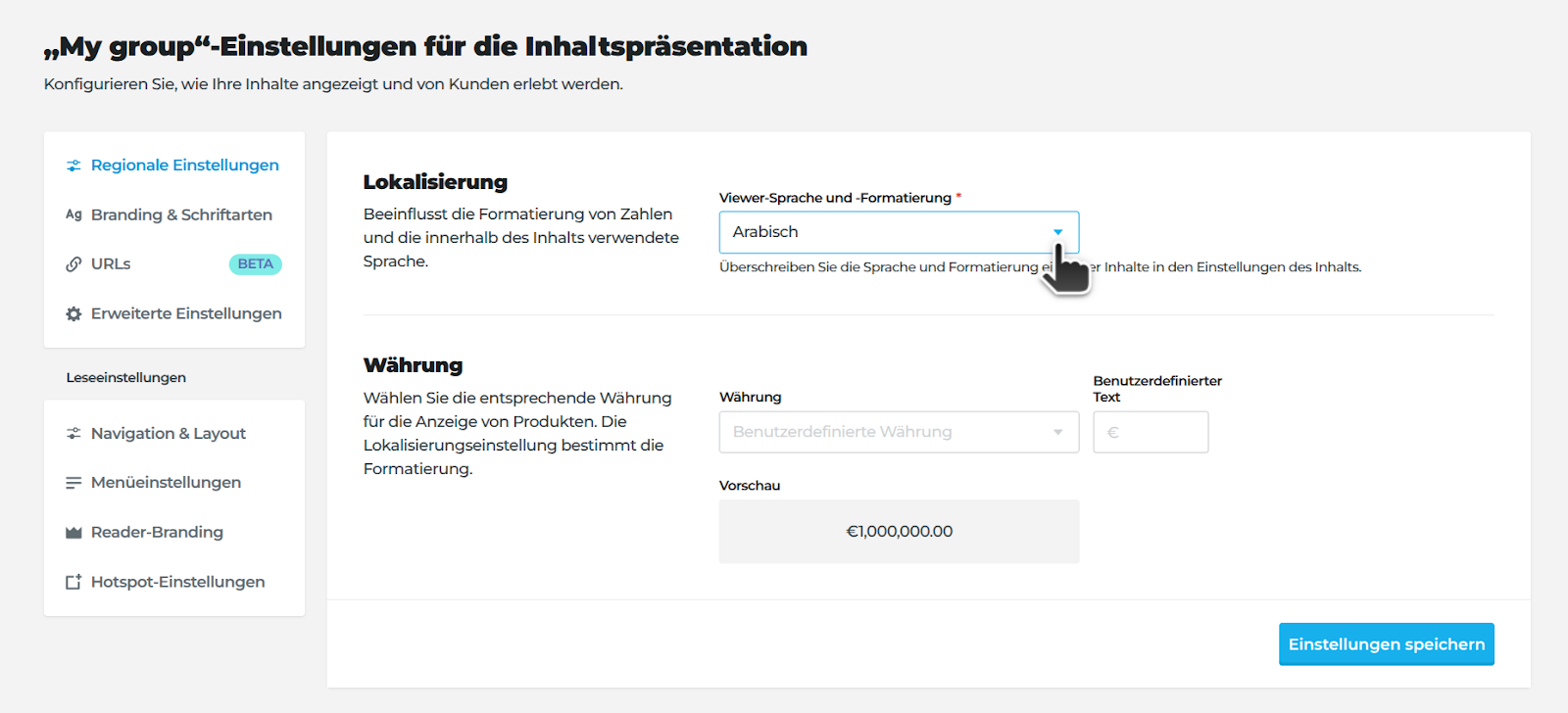
Task: Go to the Menüeinstellungen menu label
Action: [x=166, y=482]
